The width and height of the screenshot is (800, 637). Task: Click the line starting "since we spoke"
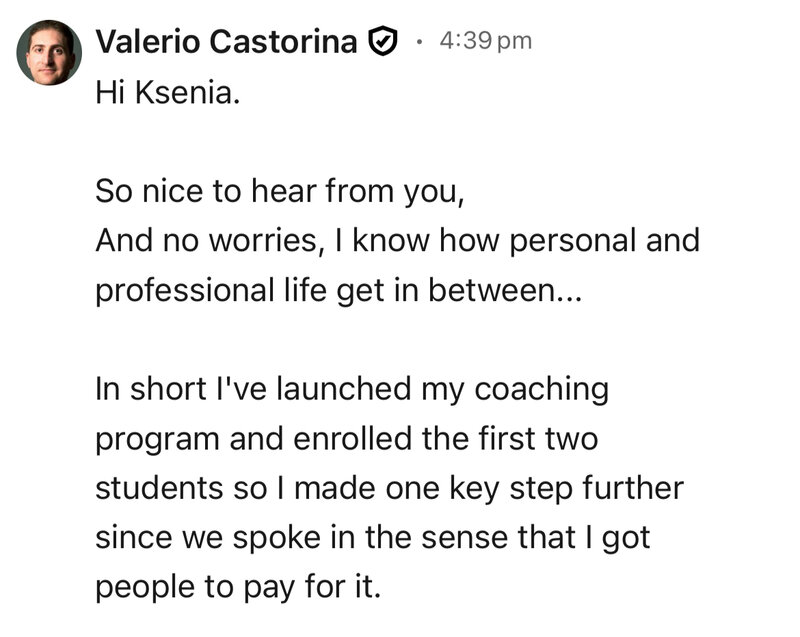(372, 538)
